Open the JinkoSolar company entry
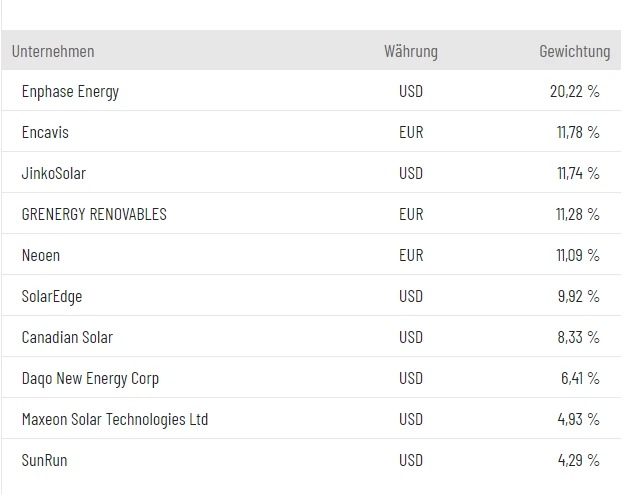Viewport: 637px width, 494px height. [x=54, y=173]
